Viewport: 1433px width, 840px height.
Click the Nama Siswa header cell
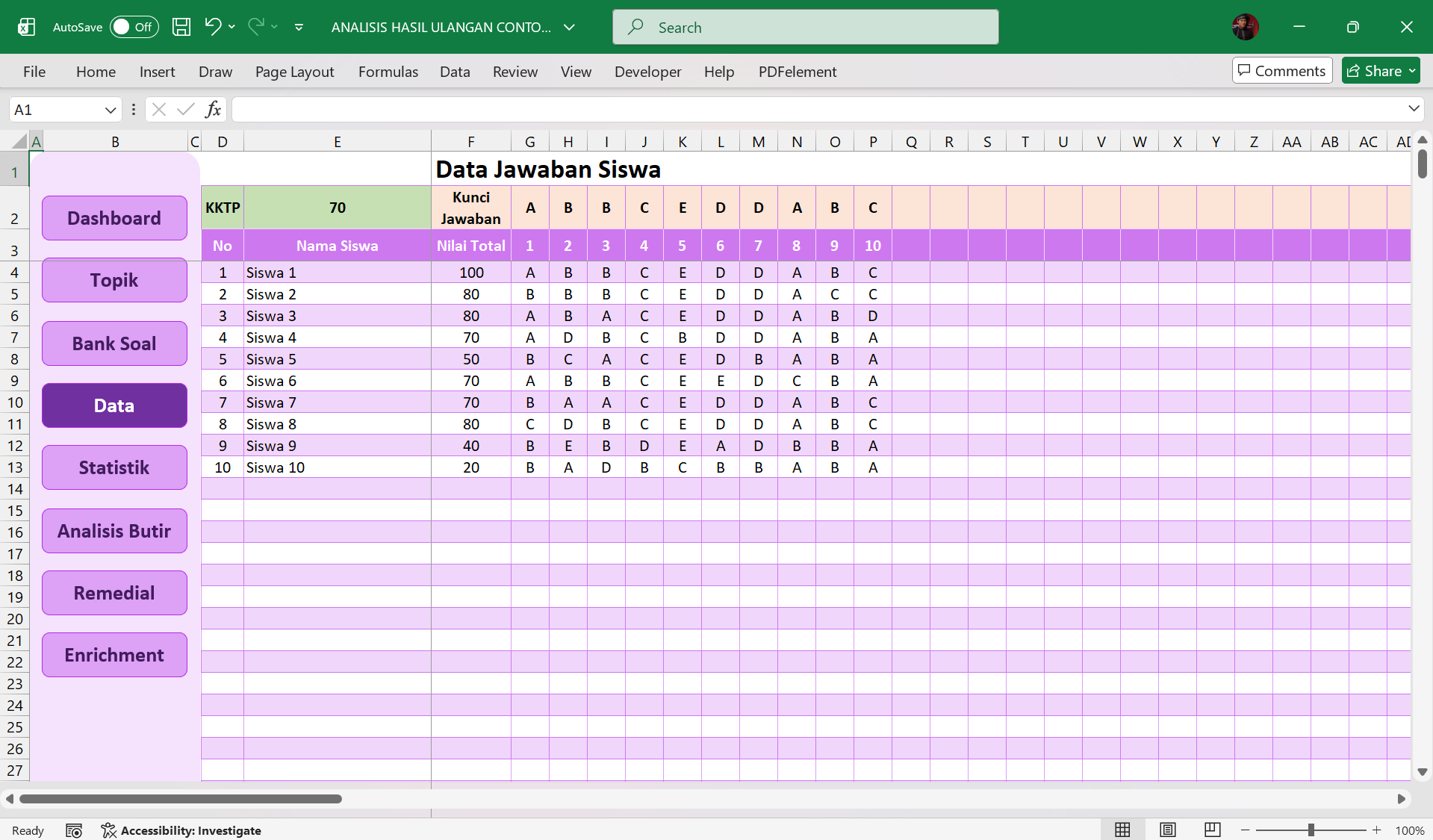click(x=338, y=246)
